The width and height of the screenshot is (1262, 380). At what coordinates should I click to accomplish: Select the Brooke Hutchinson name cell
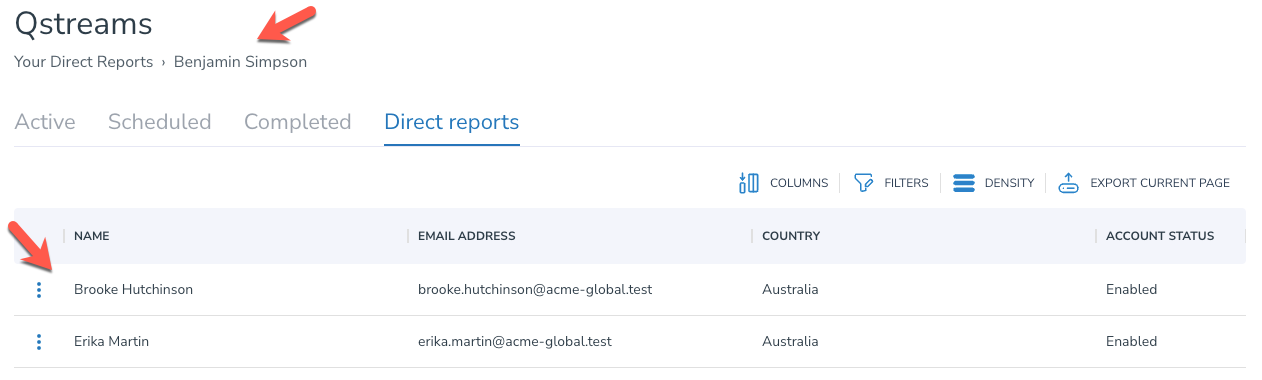tap(134, 290)
